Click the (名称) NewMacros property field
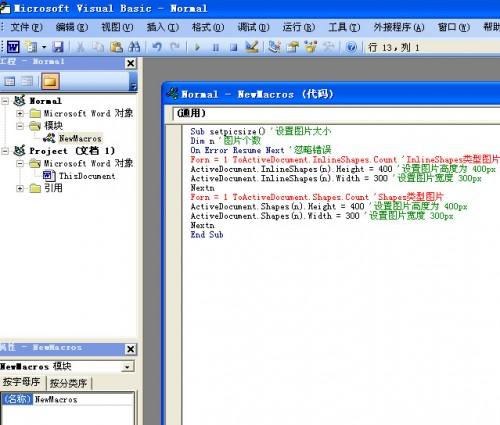The width and height of the screenshot is (500, 425). pos(68,399)
